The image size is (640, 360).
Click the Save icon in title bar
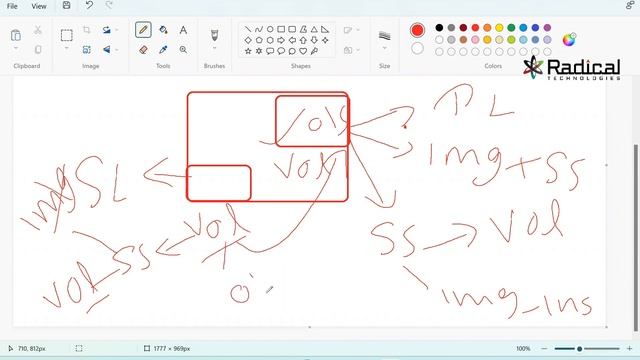coord(67,5)
